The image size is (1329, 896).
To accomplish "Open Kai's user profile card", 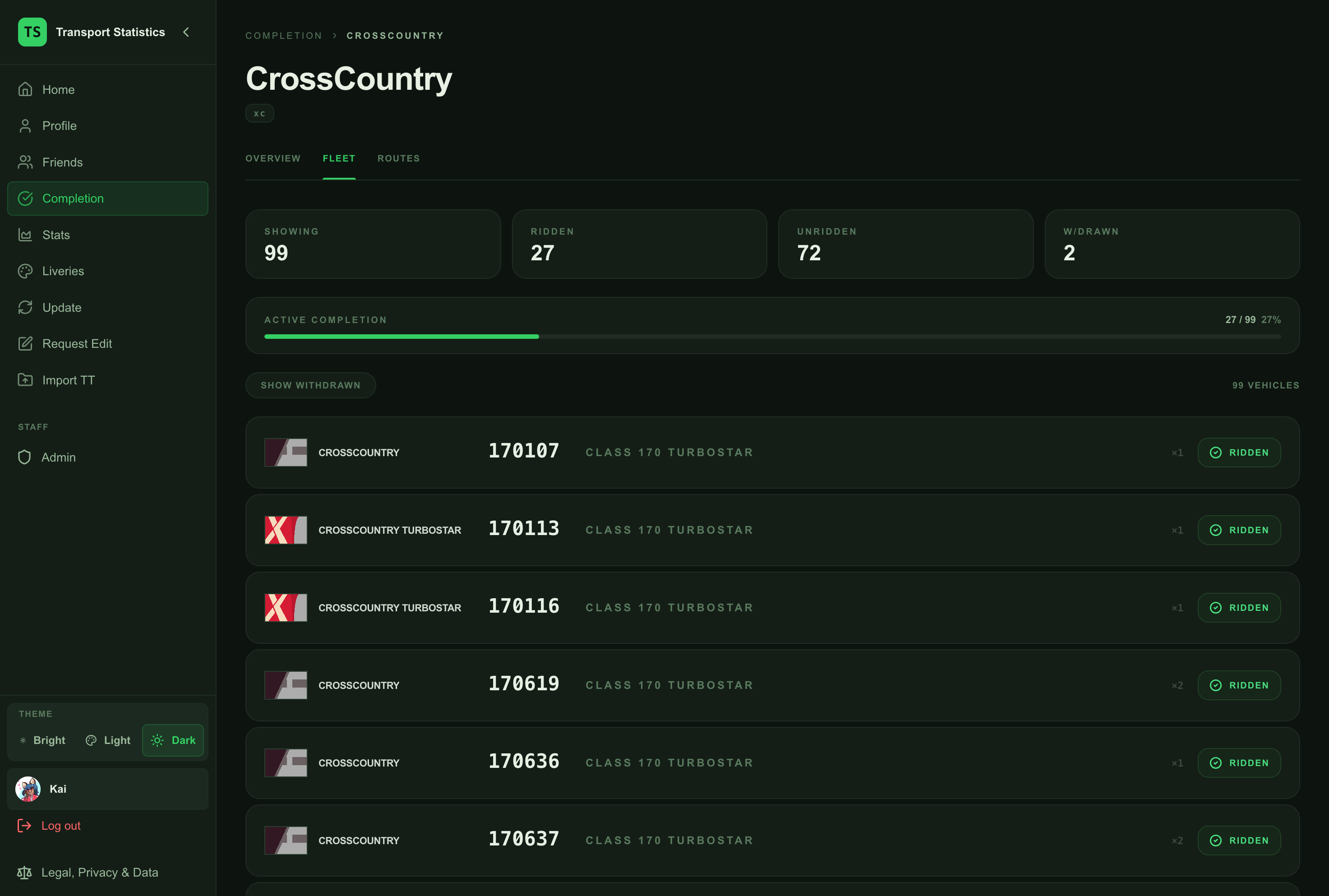I will (108, 789).
